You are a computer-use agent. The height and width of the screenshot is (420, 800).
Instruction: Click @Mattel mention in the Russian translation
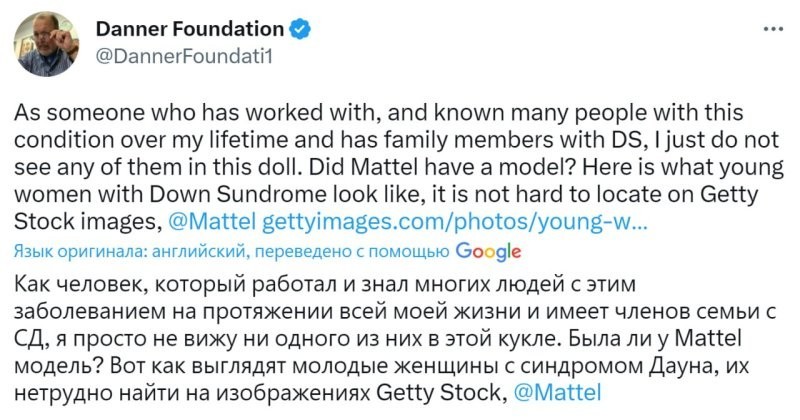[x=563, y=394]
